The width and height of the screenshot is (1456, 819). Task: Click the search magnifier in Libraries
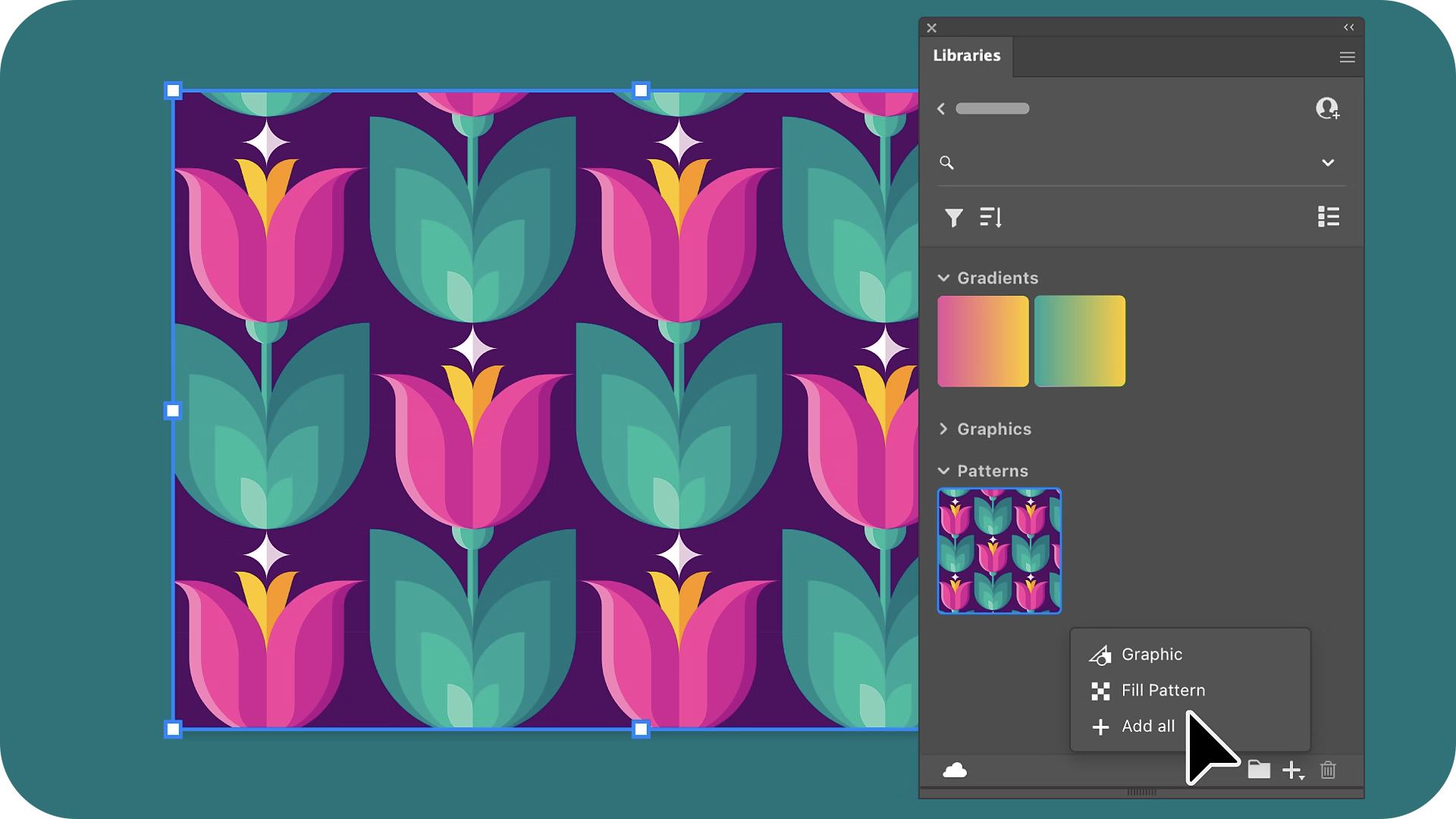coord(946,162)
